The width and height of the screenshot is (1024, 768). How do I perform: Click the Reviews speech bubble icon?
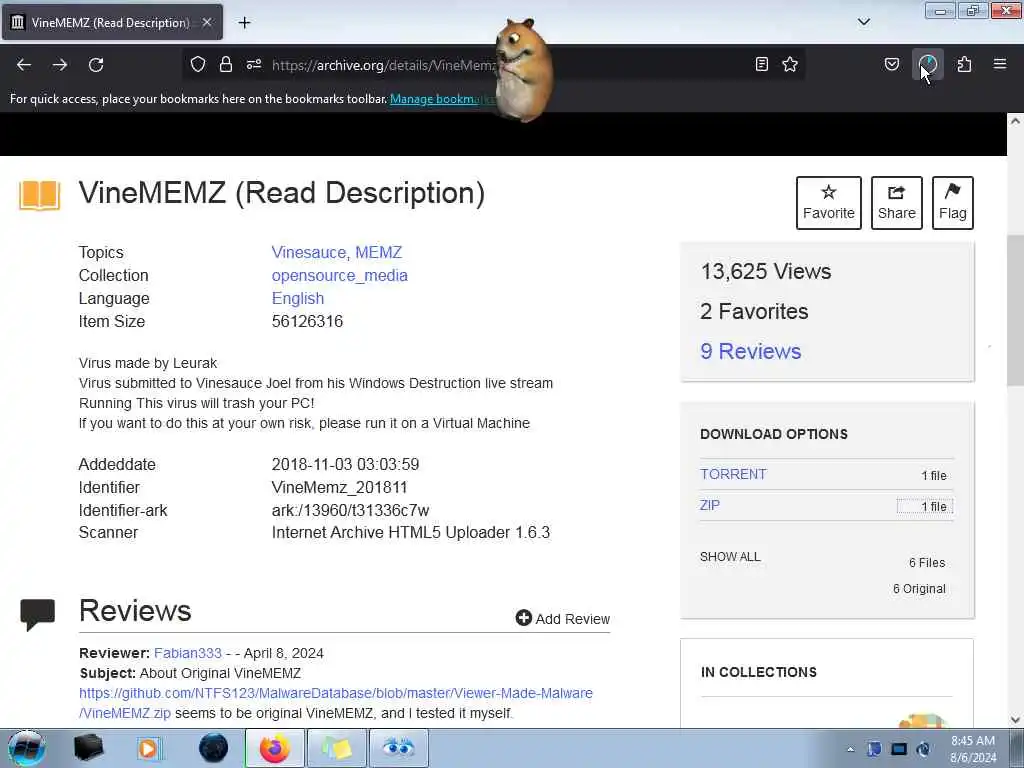[x=37, y=615]
